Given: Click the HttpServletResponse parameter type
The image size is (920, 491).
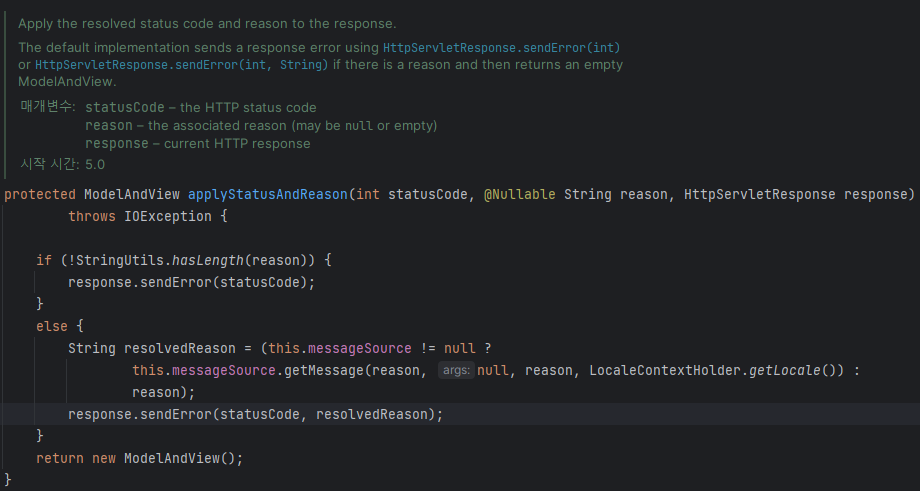Looking at the screenshot, I should 760,194.
